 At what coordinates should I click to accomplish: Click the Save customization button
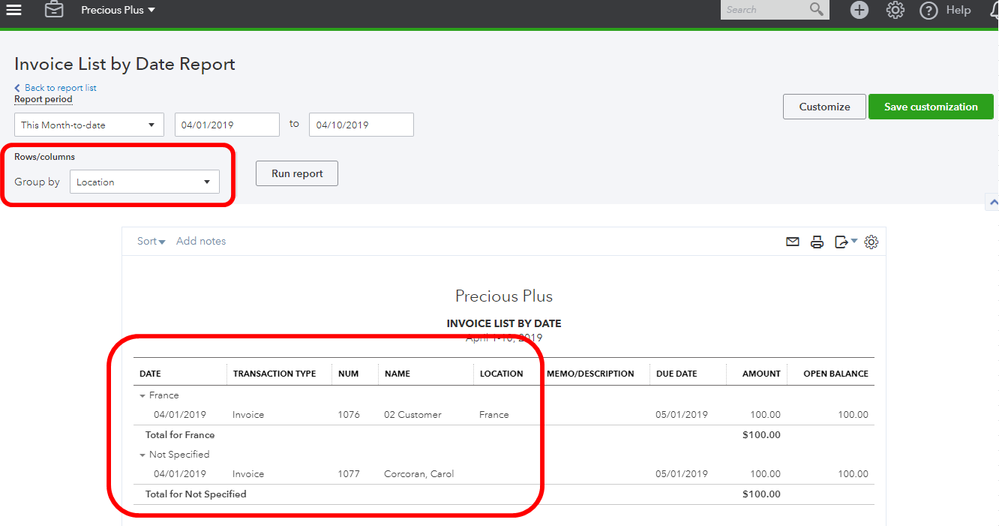931,107
